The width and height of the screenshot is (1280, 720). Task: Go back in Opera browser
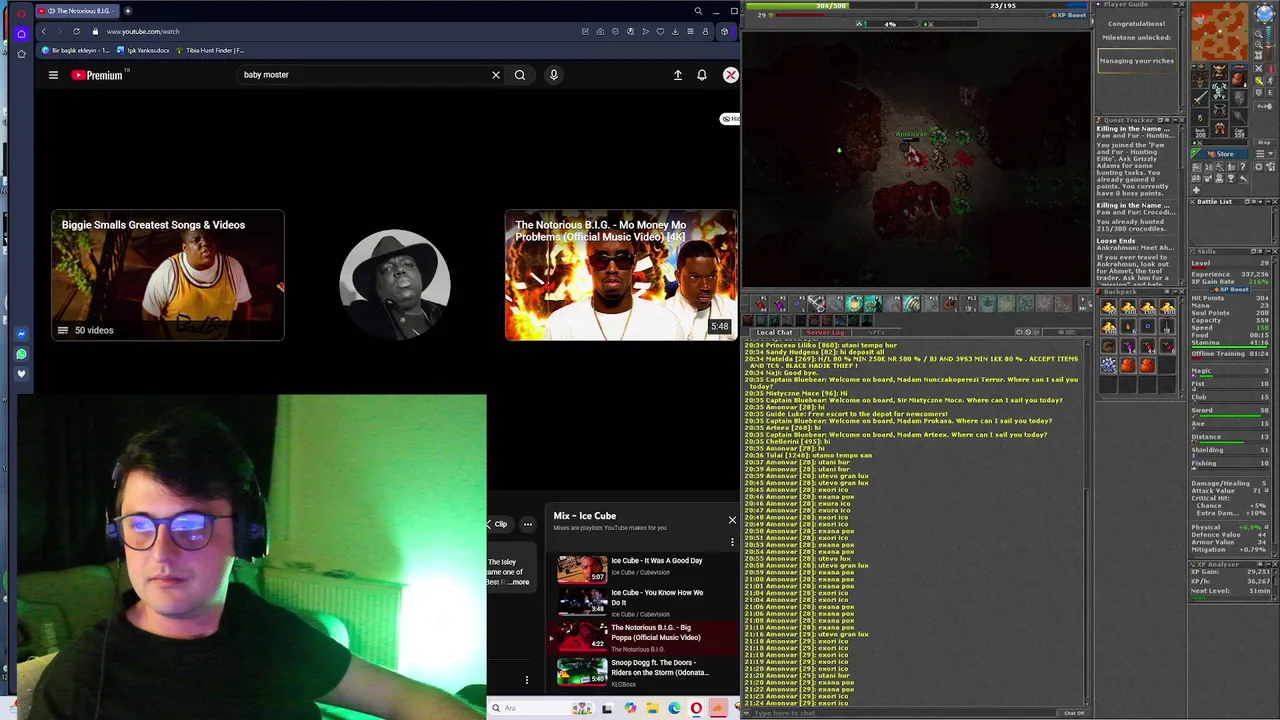(43, 31)
